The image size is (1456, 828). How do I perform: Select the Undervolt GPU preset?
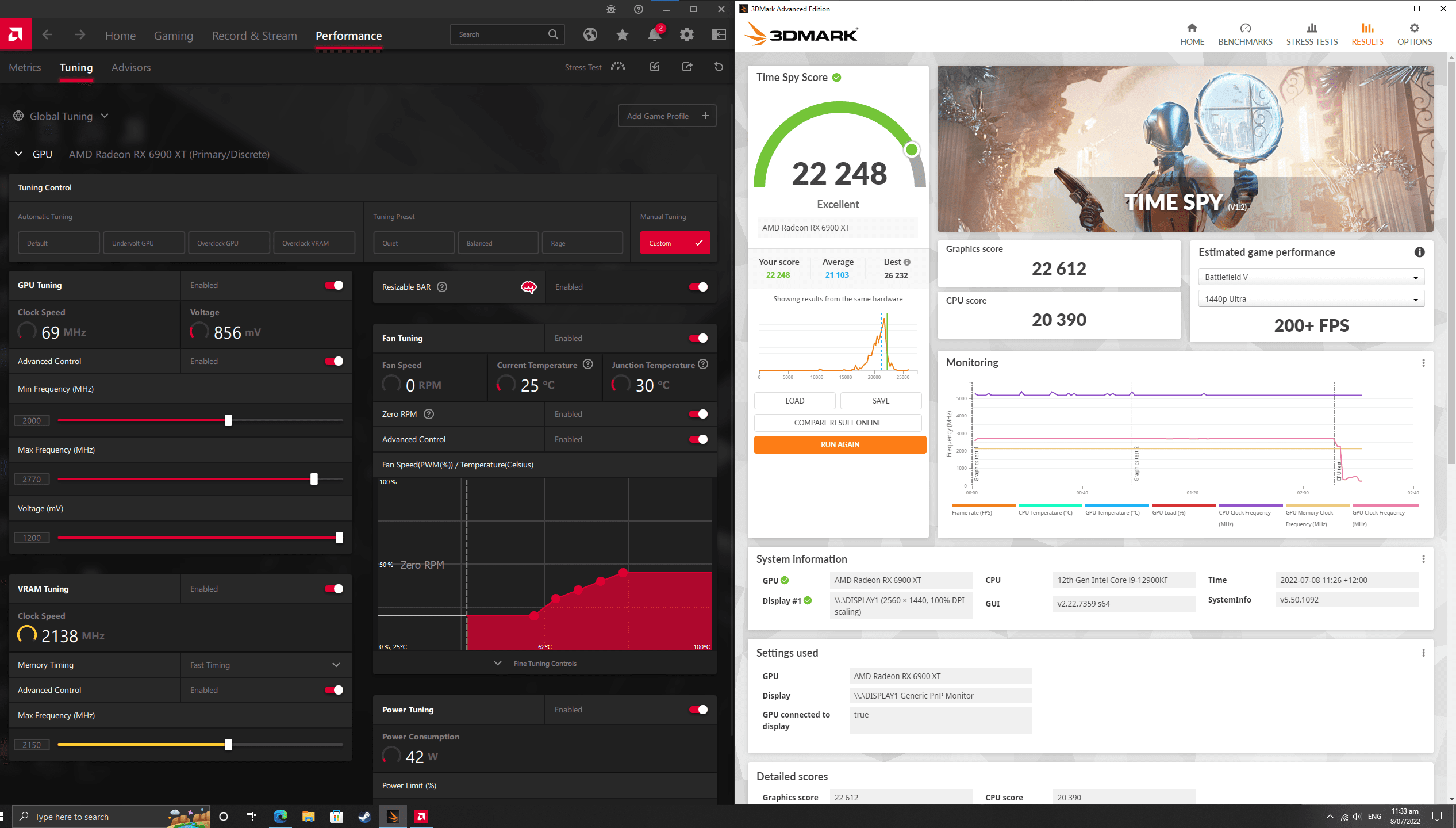[144, 243]
